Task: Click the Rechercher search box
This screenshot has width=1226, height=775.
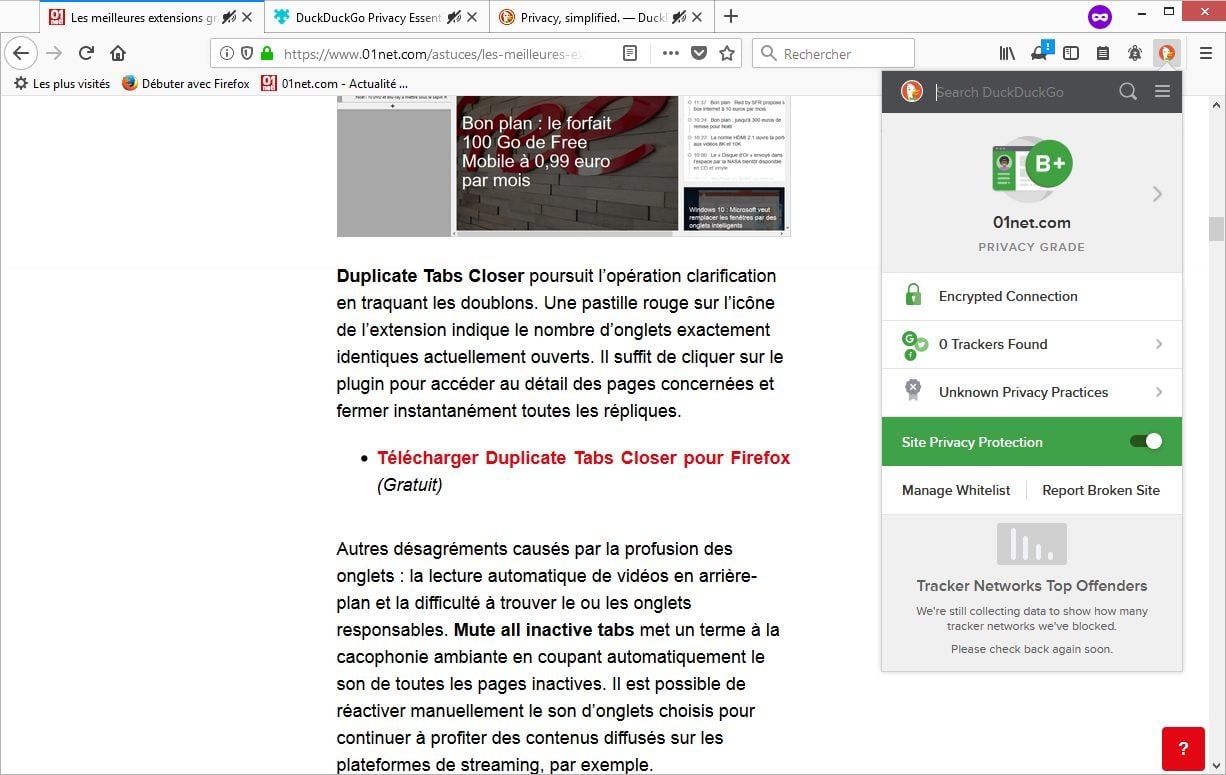Action: point(833,53)
